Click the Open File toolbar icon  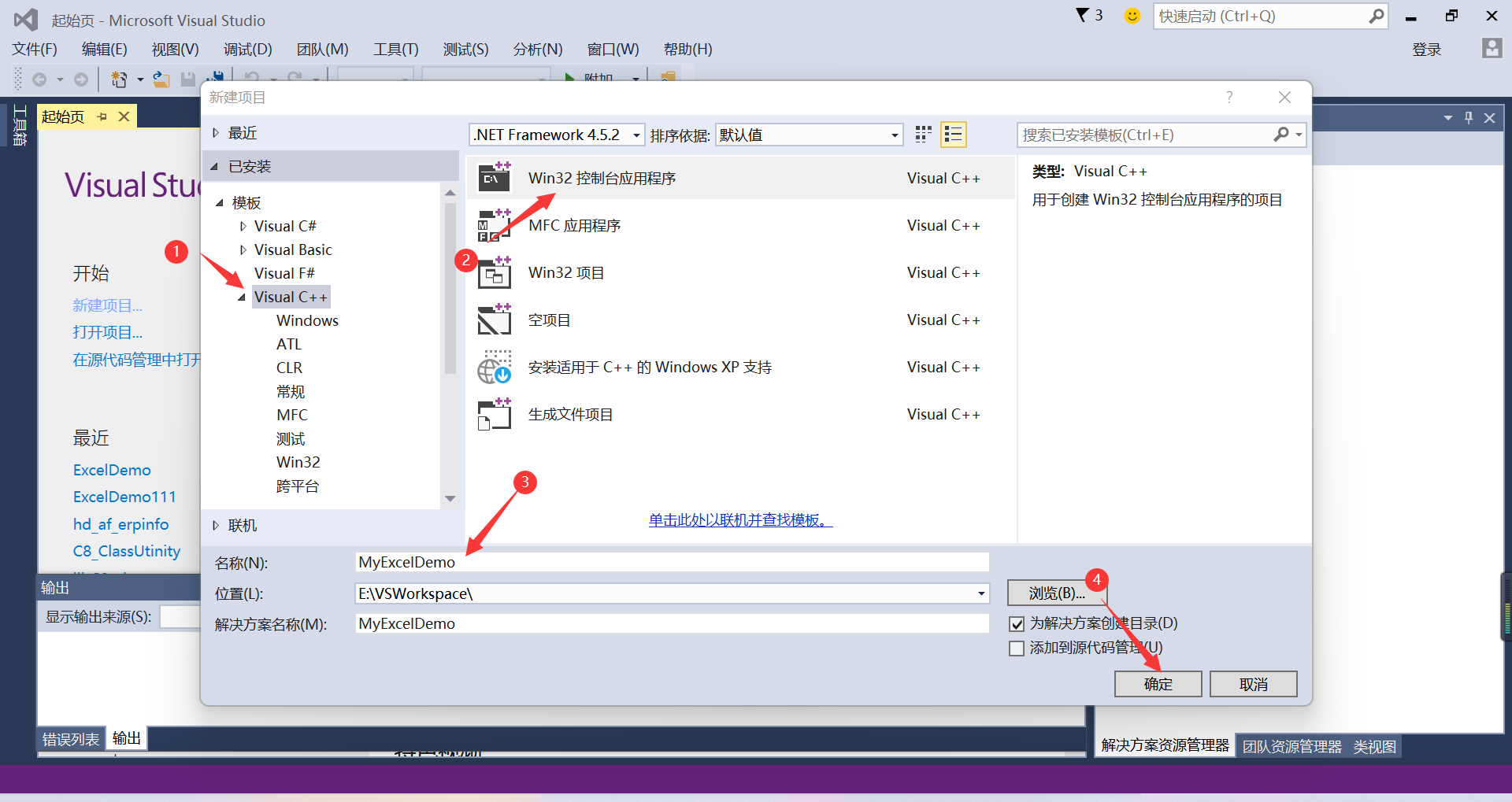click(x=161, y=79)
